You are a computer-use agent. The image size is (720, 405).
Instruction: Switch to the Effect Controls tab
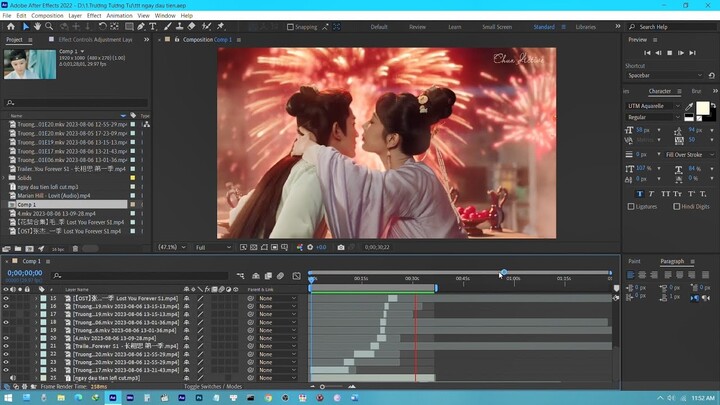[95, 40]
